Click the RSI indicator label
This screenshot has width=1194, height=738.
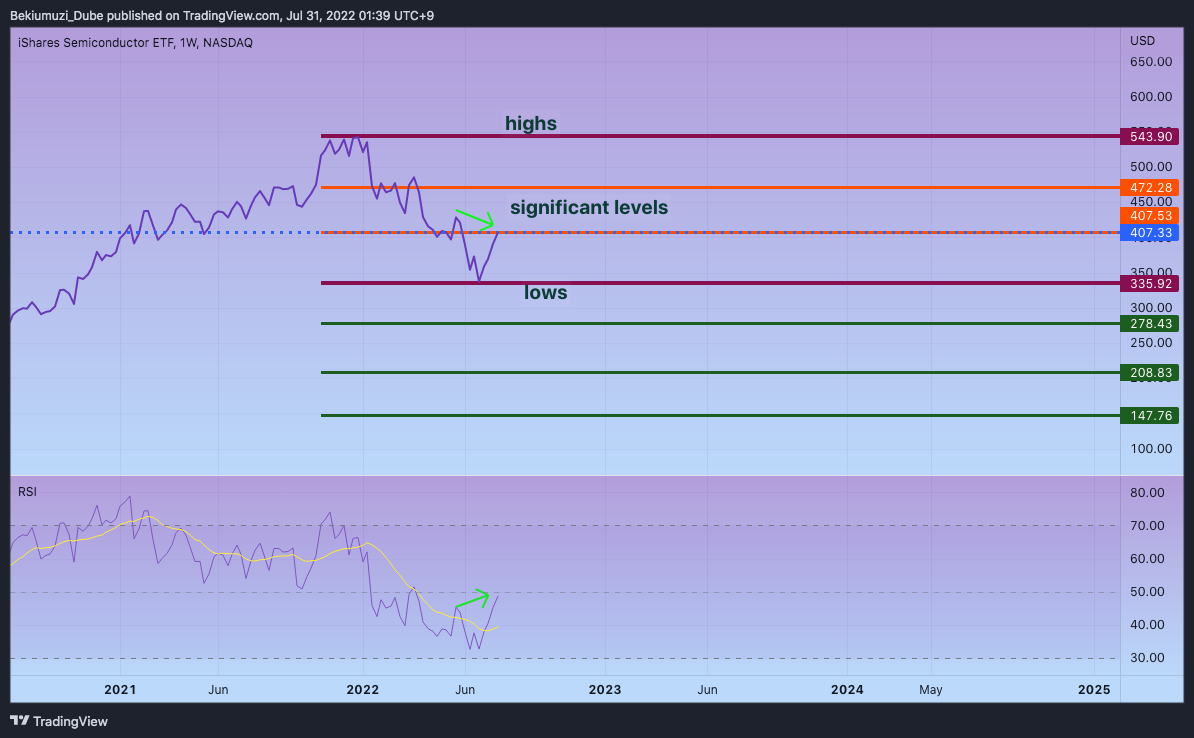[27, 492]
